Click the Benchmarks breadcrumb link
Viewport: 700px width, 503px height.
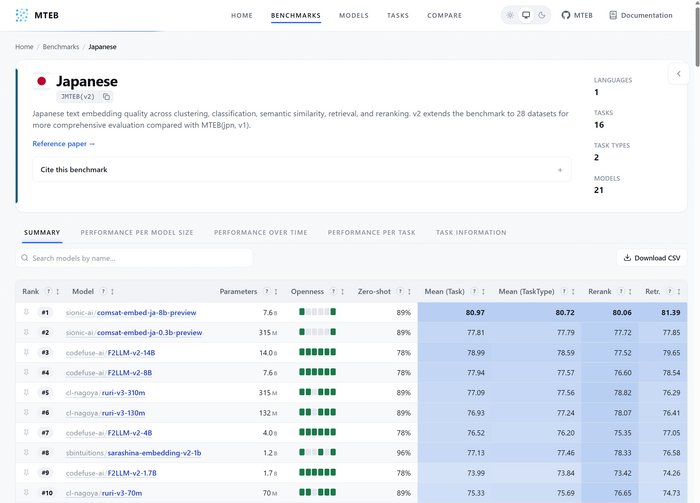pyautogui.click(x=61, y=47)
